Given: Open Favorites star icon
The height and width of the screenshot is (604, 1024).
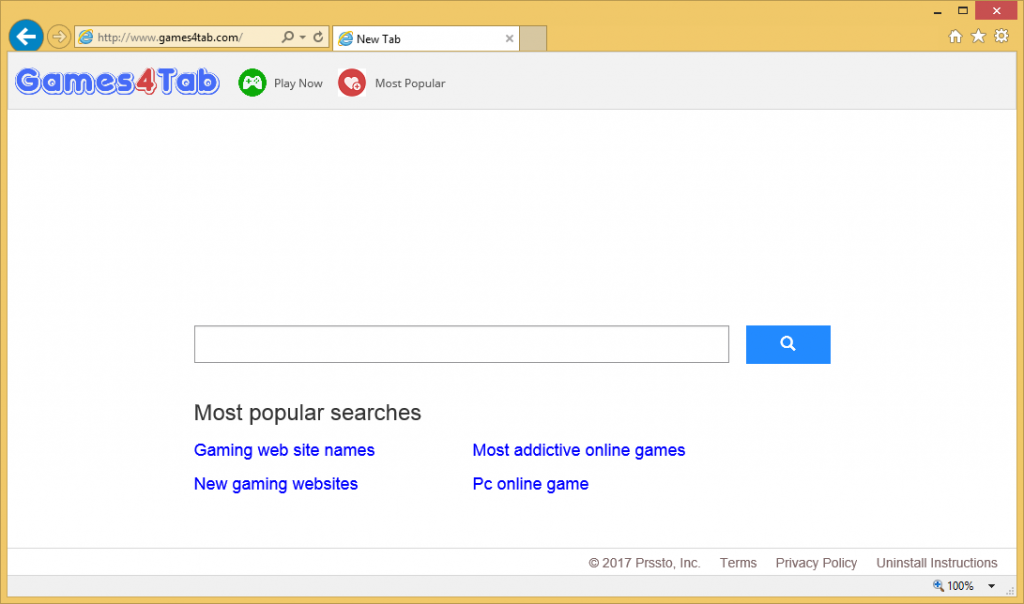Looking at the screenshot, I should click(x=978, y=37).
